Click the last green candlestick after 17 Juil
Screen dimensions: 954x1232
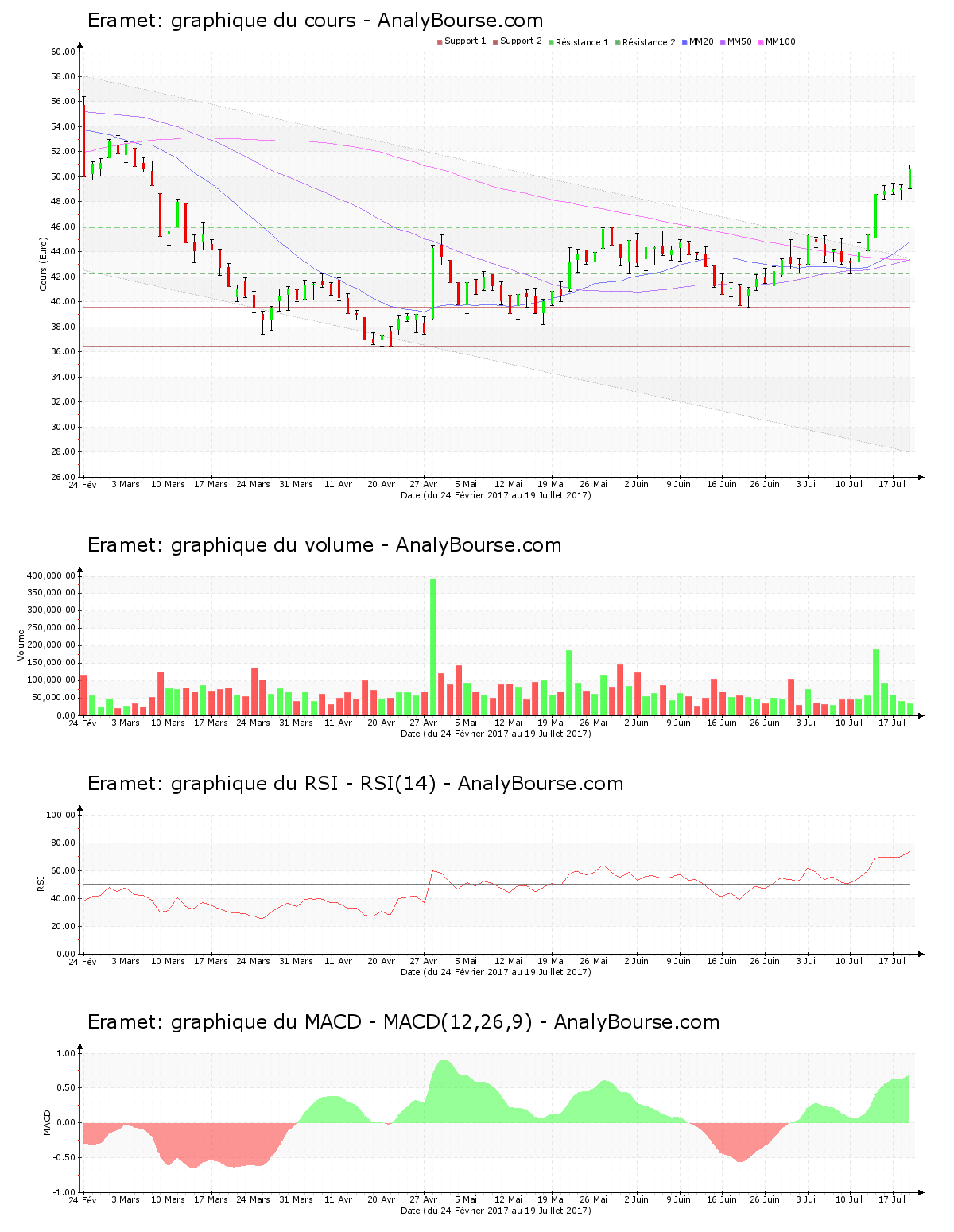[909, 176]
